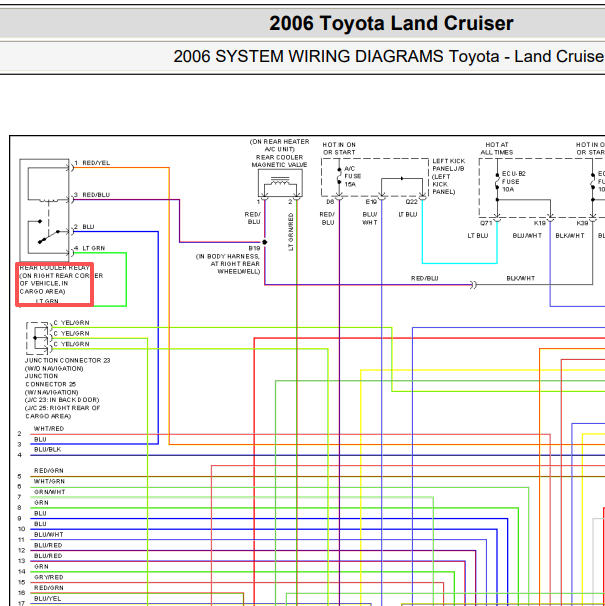Image resolution: width=605 pixels, height=606 pixels.
Task: Click the "IN BODY HARNESS, AT RIGHT REAR WHEELWELL" note
Action: (x=228, y=264)
